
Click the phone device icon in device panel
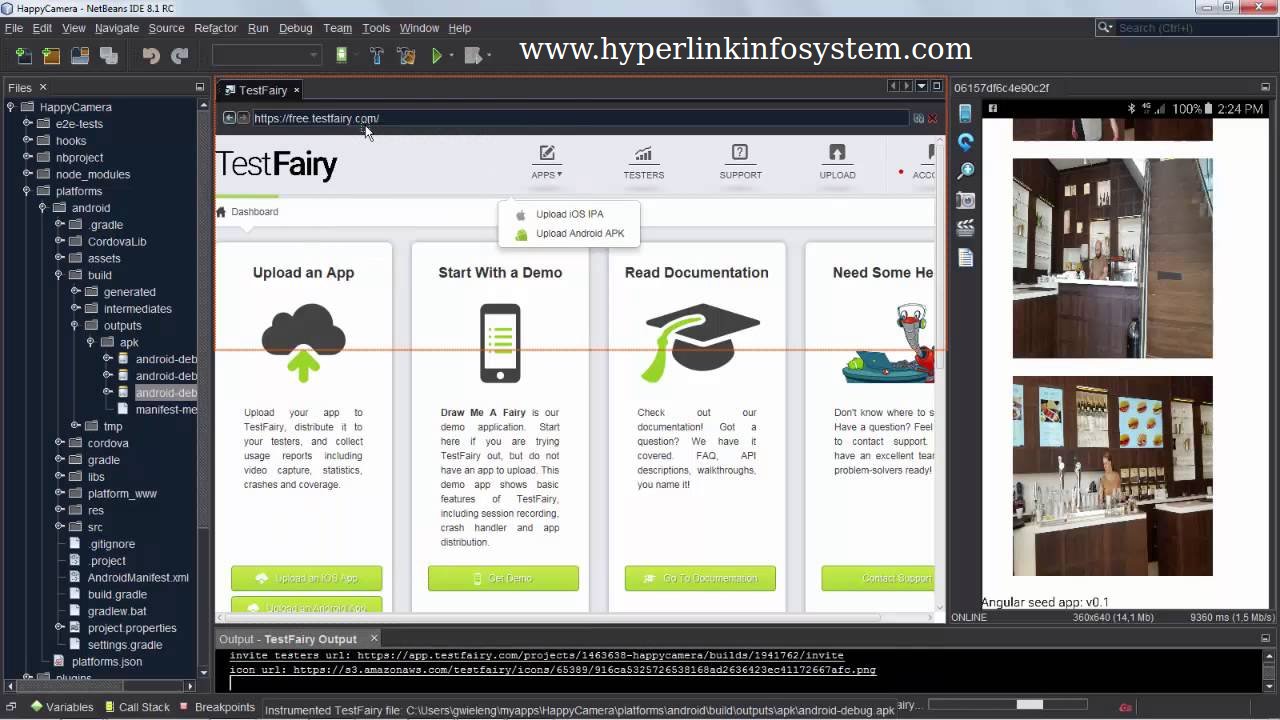coord(965,113)
